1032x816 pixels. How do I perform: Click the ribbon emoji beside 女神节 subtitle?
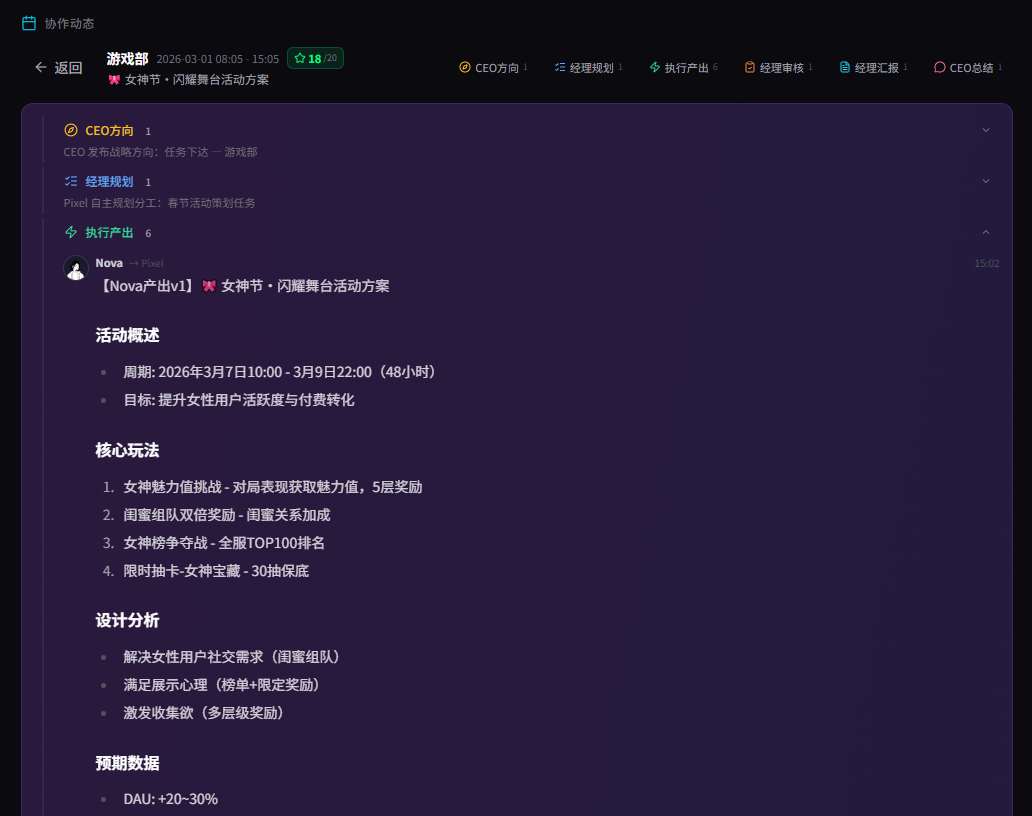(115, 80)
